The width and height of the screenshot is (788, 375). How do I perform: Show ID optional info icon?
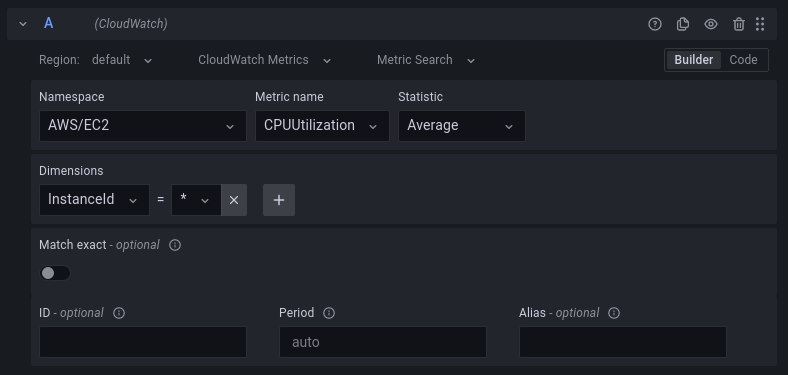(119, 313)
